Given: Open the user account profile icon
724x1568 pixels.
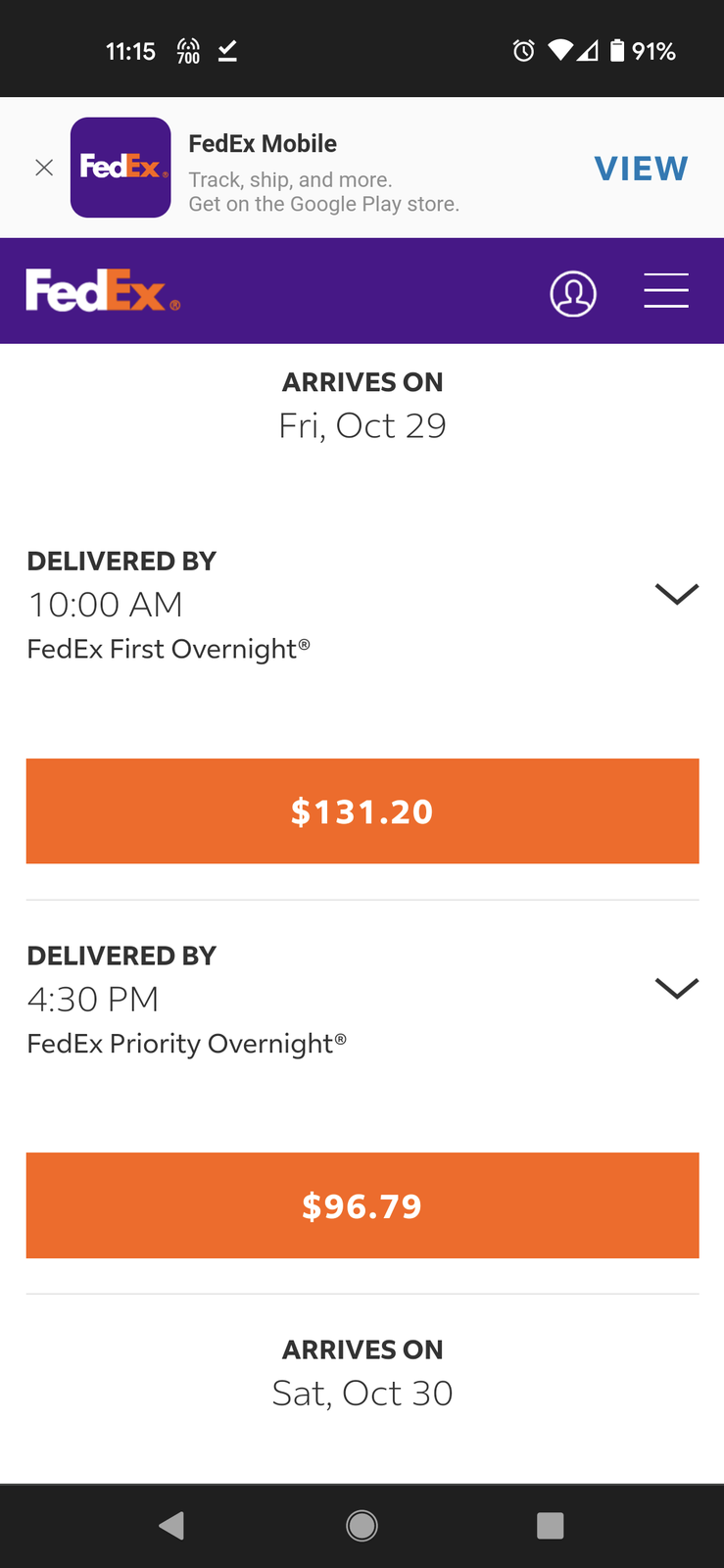Looking at the screenshot, I should (573, 293).
